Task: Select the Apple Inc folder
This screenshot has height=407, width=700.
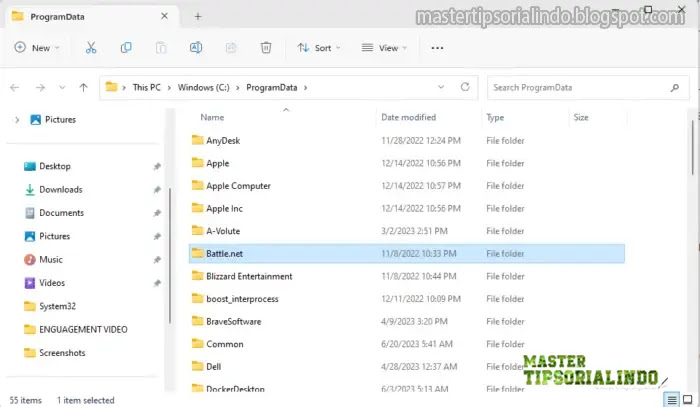Action: [407, 208]
